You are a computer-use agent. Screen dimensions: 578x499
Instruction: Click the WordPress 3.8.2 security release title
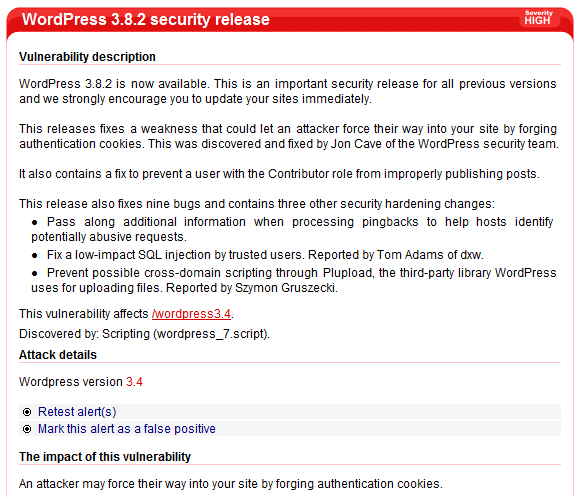(146, 19)
